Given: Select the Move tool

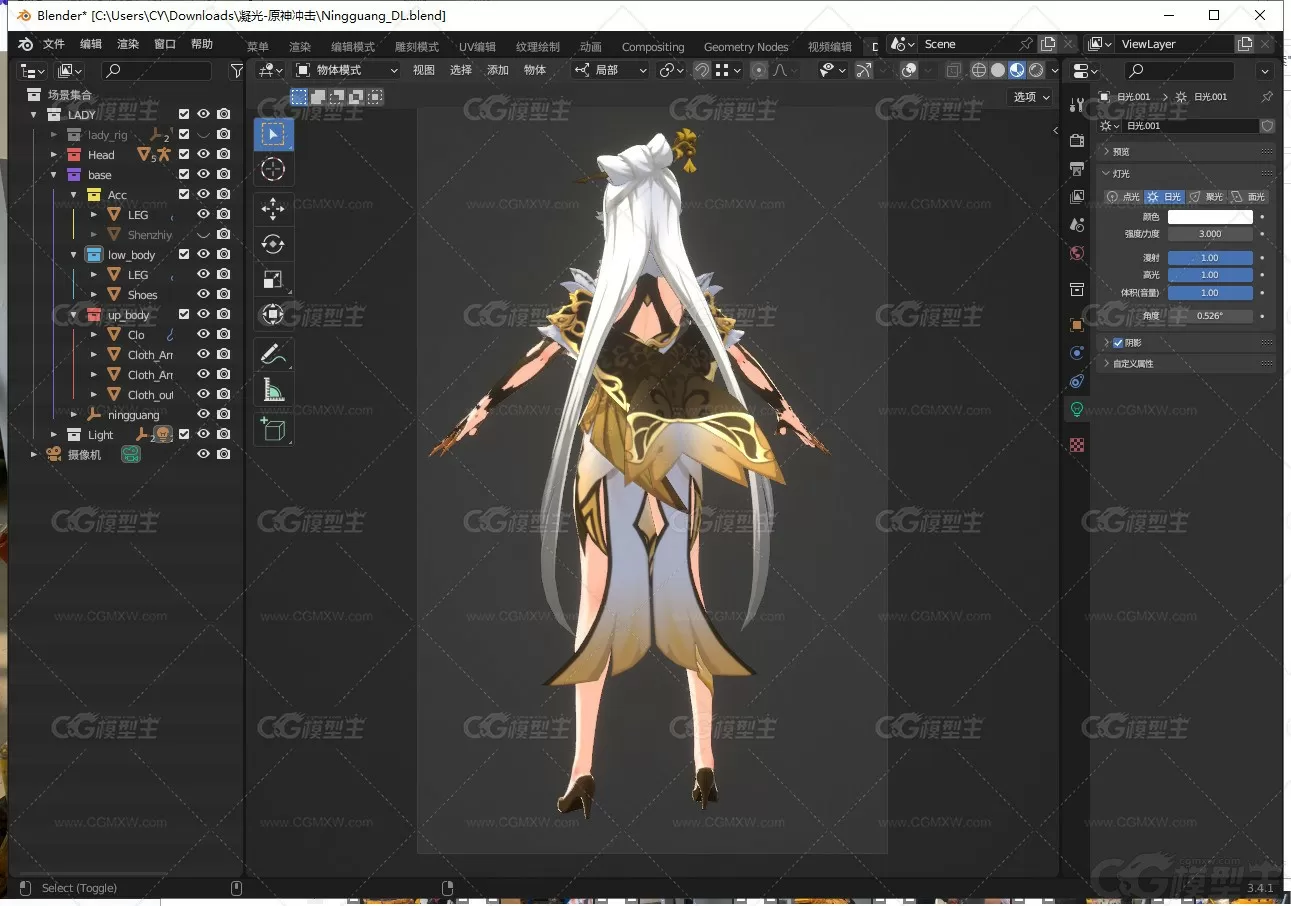Looking at the screenshot, I should [273, 208].
